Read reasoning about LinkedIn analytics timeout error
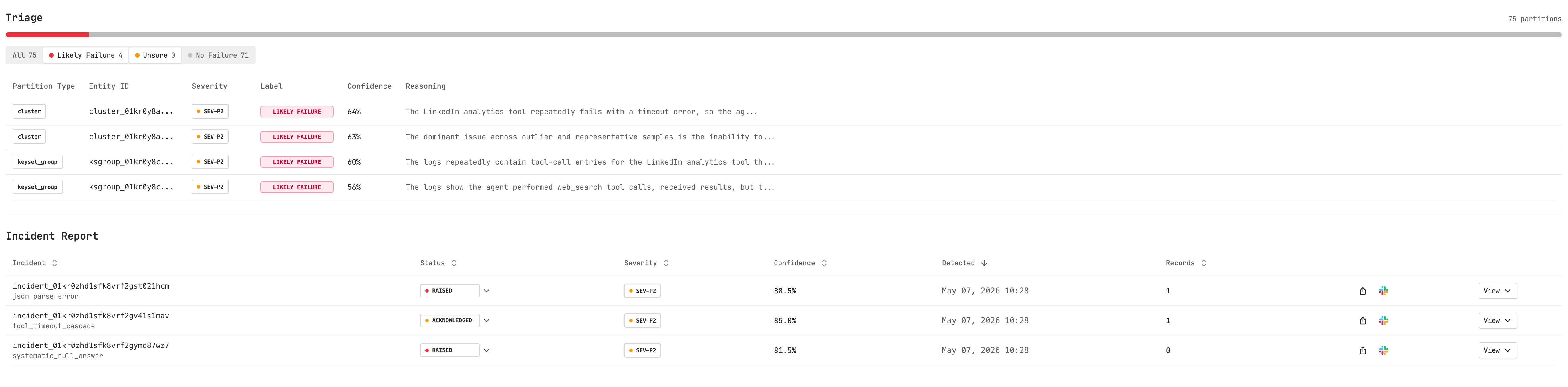The height and width of the screenshot is (387, 1568). click(581, 112)
